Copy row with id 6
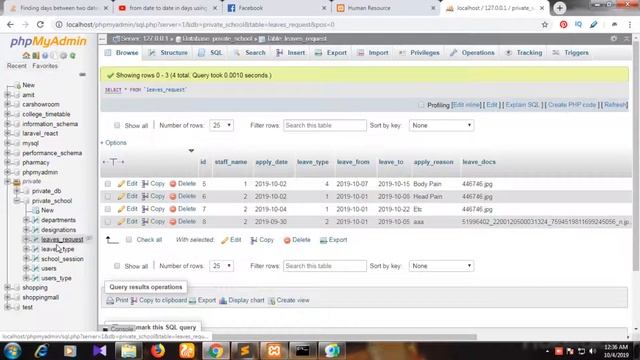Screen dimensions: 640x360 pyautogui.click(x=153, y=196)
